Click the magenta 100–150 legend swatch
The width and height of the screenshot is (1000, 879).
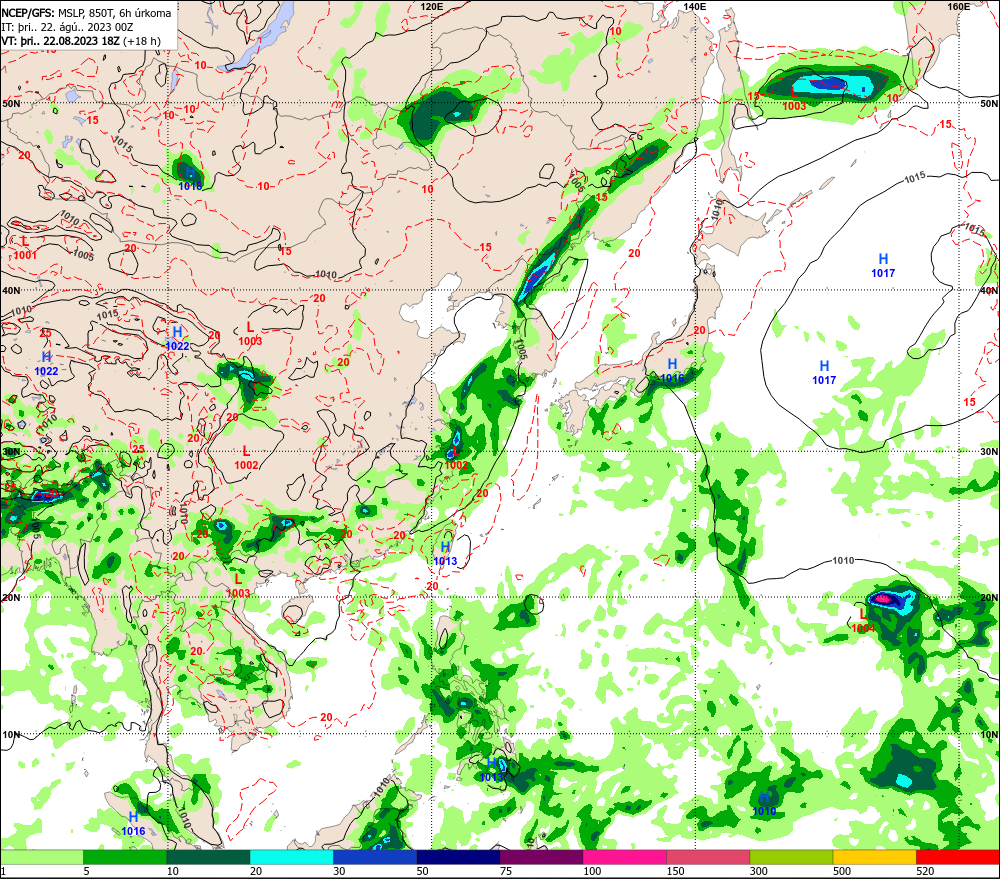[x=624, y=857]
